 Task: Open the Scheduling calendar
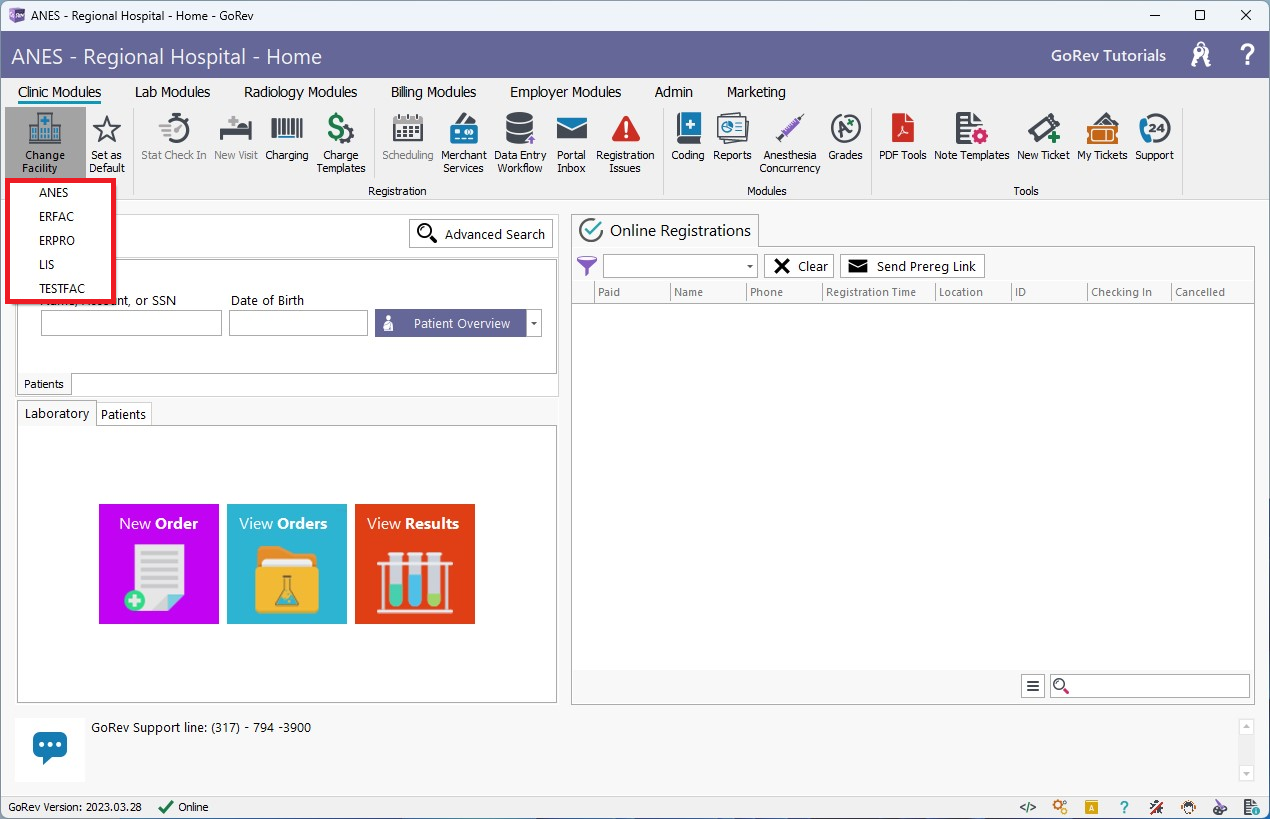[x=408, y=138]
